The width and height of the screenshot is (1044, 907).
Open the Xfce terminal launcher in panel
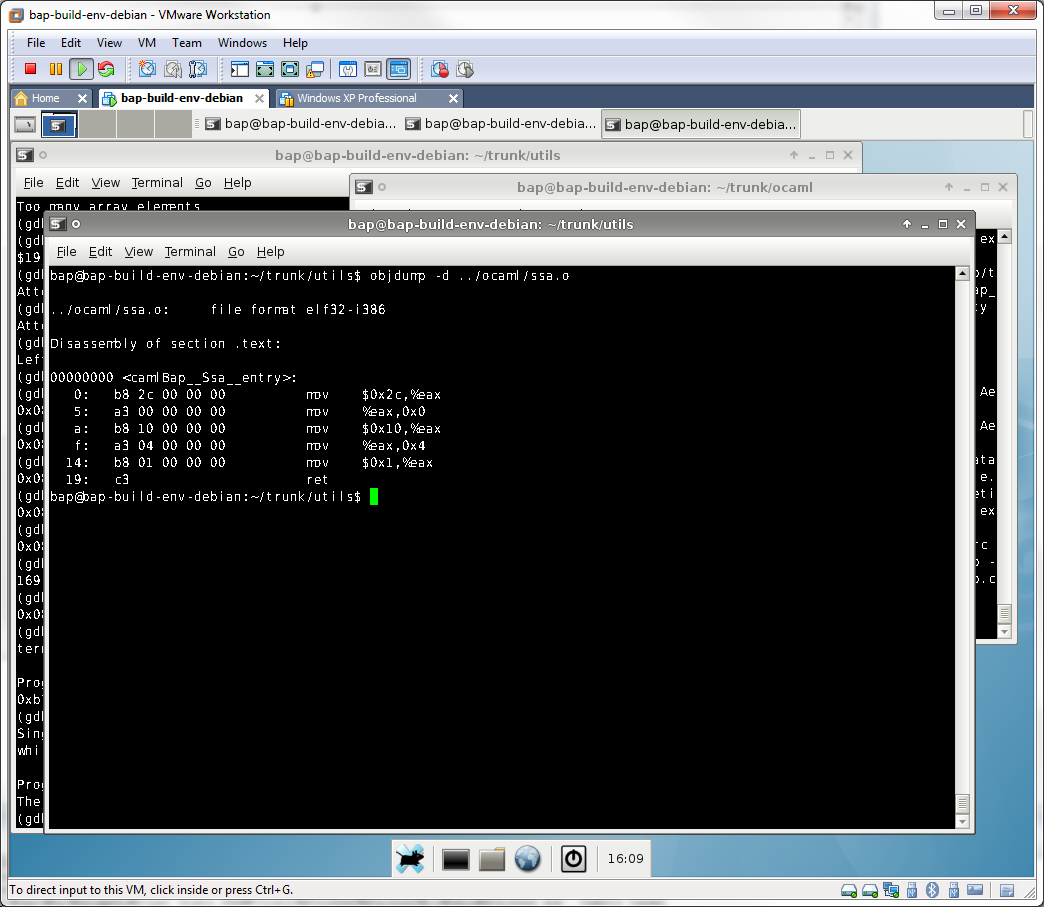(x=456, y=859)
